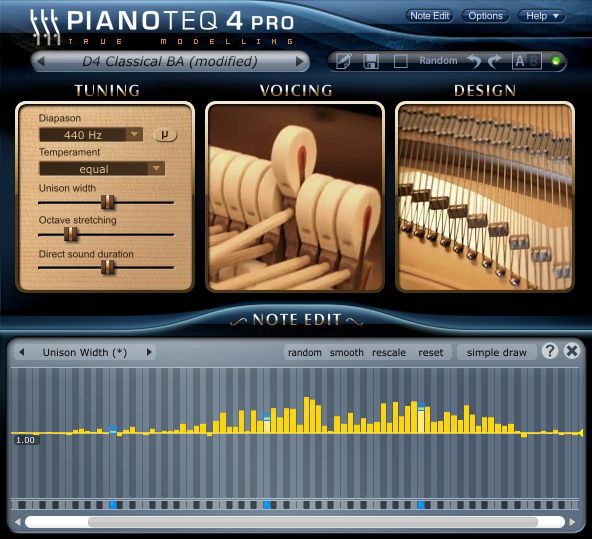This screenshot has height=539, width=592.
Task: Click the Design section heading
Action: click(x=485, y=91)
